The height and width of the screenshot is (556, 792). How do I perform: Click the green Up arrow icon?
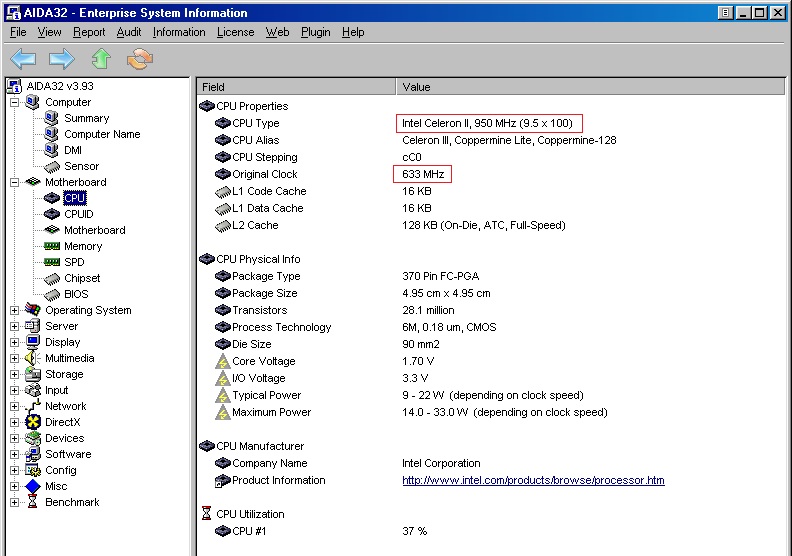point(101,59)
